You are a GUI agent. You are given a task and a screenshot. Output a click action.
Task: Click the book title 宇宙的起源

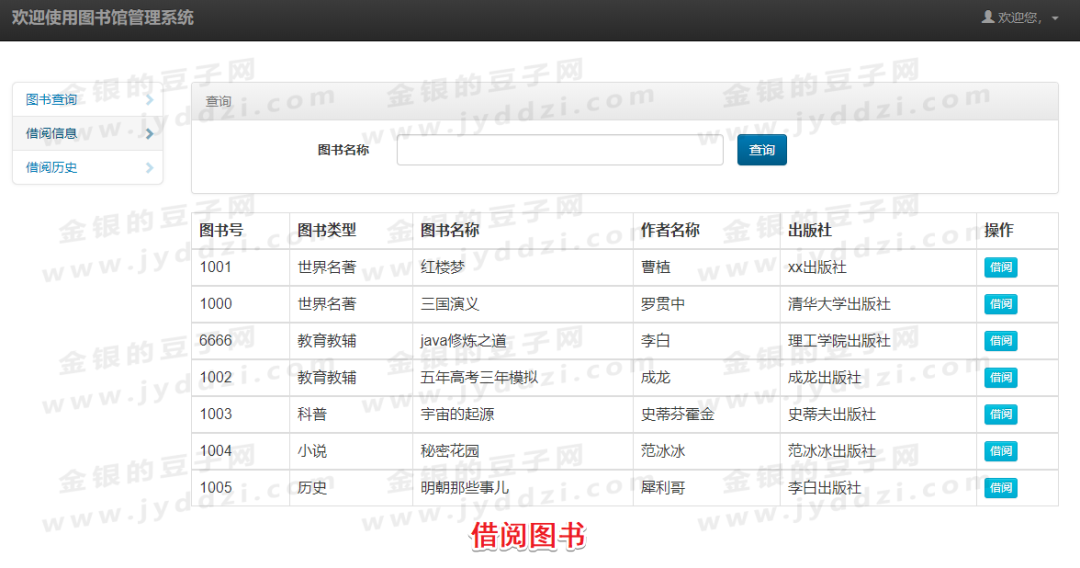[x=457, y=414]
